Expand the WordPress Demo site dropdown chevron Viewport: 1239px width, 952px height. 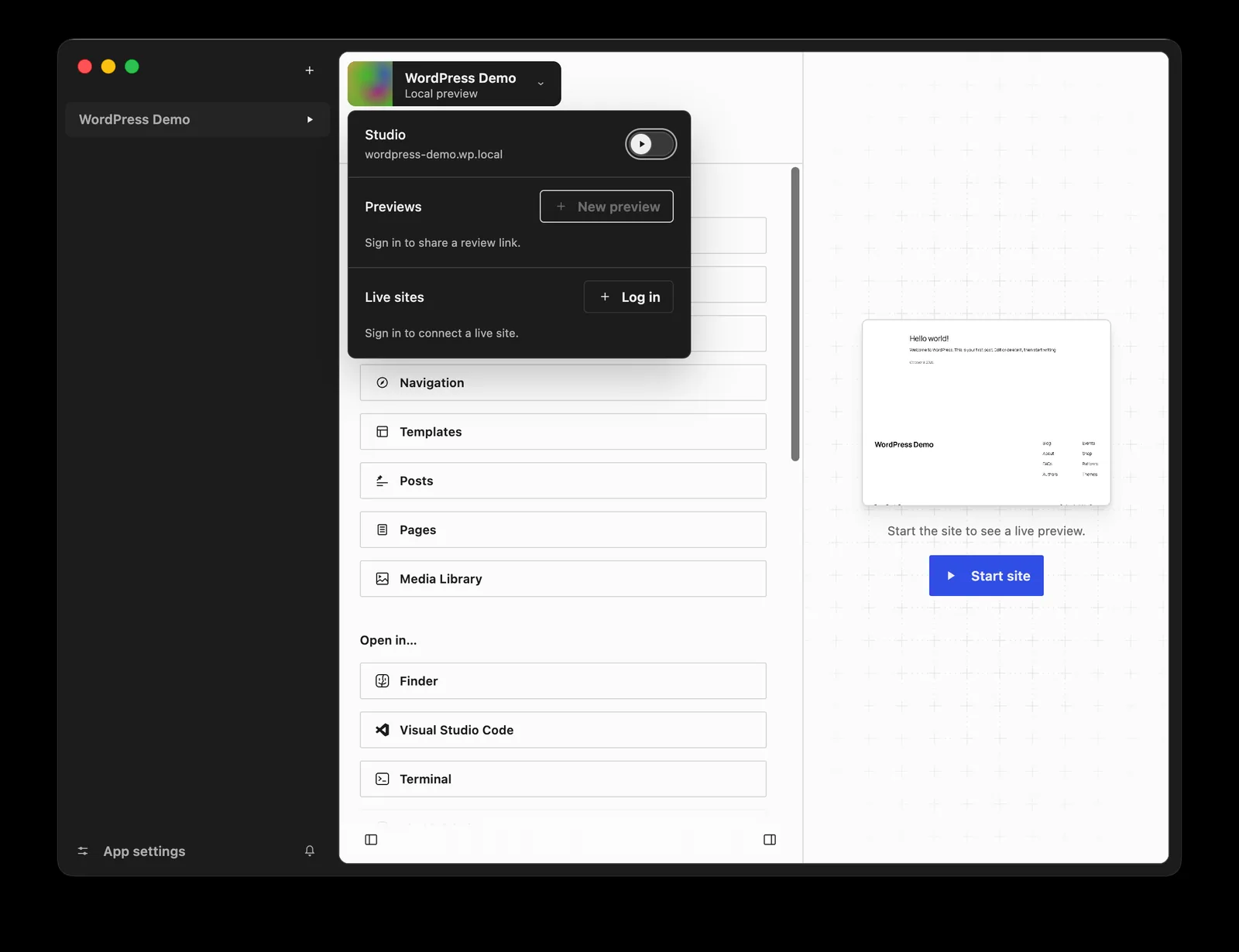click(541, 84)
